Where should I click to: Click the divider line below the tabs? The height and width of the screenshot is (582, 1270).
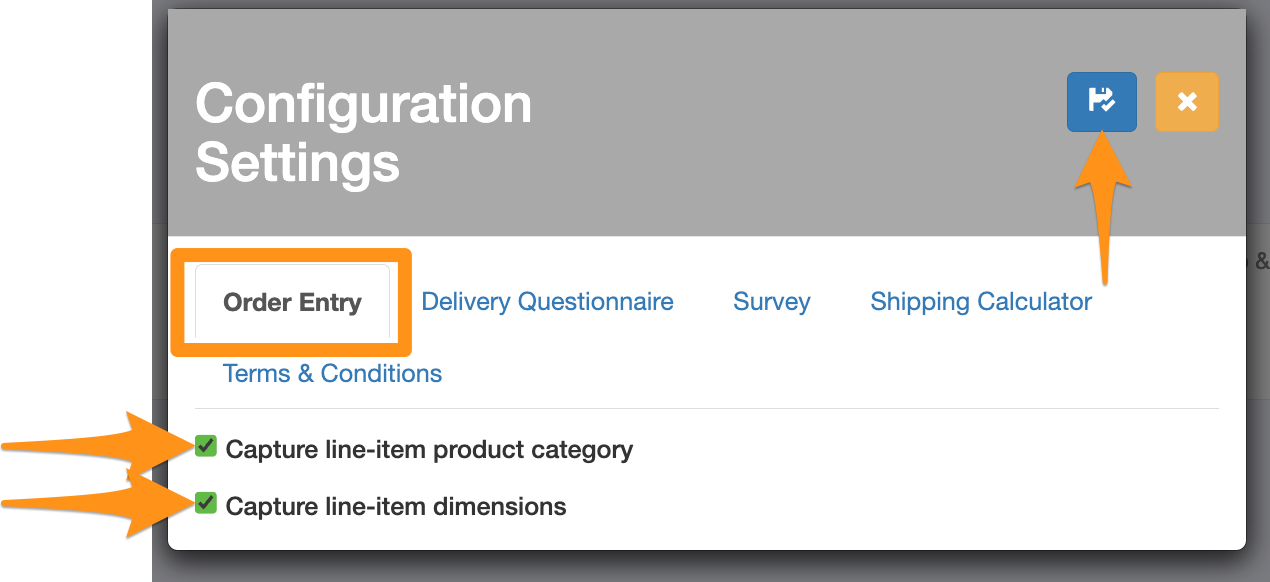[x=706, y=408]
